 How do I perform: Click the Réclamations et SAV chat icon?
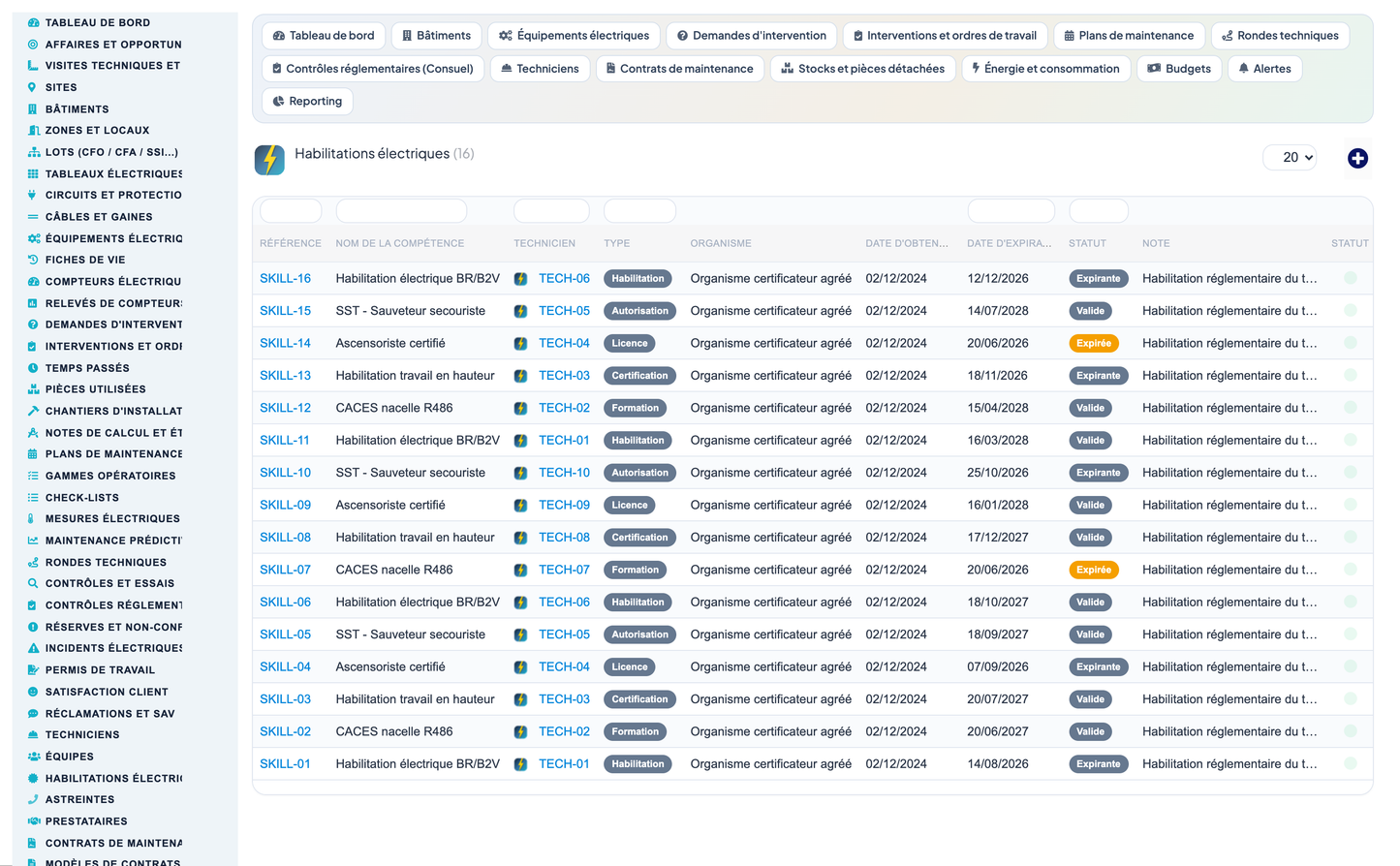coord(33,713)
